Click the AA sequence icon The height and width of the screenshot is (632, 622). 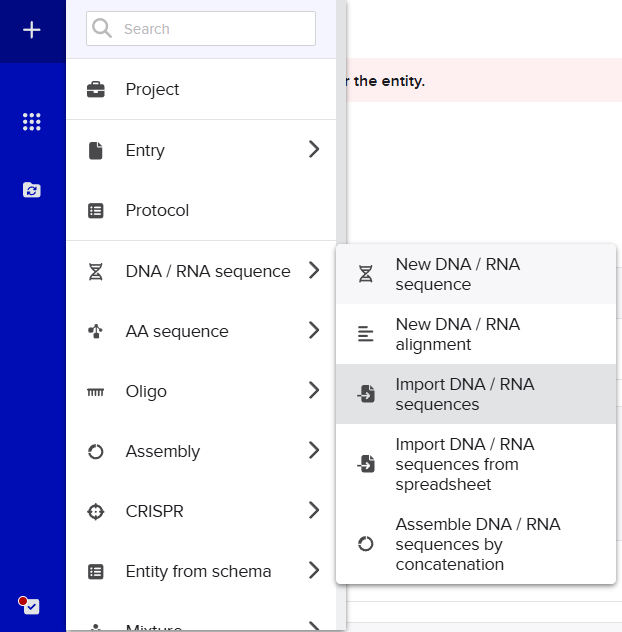point(96,332)
